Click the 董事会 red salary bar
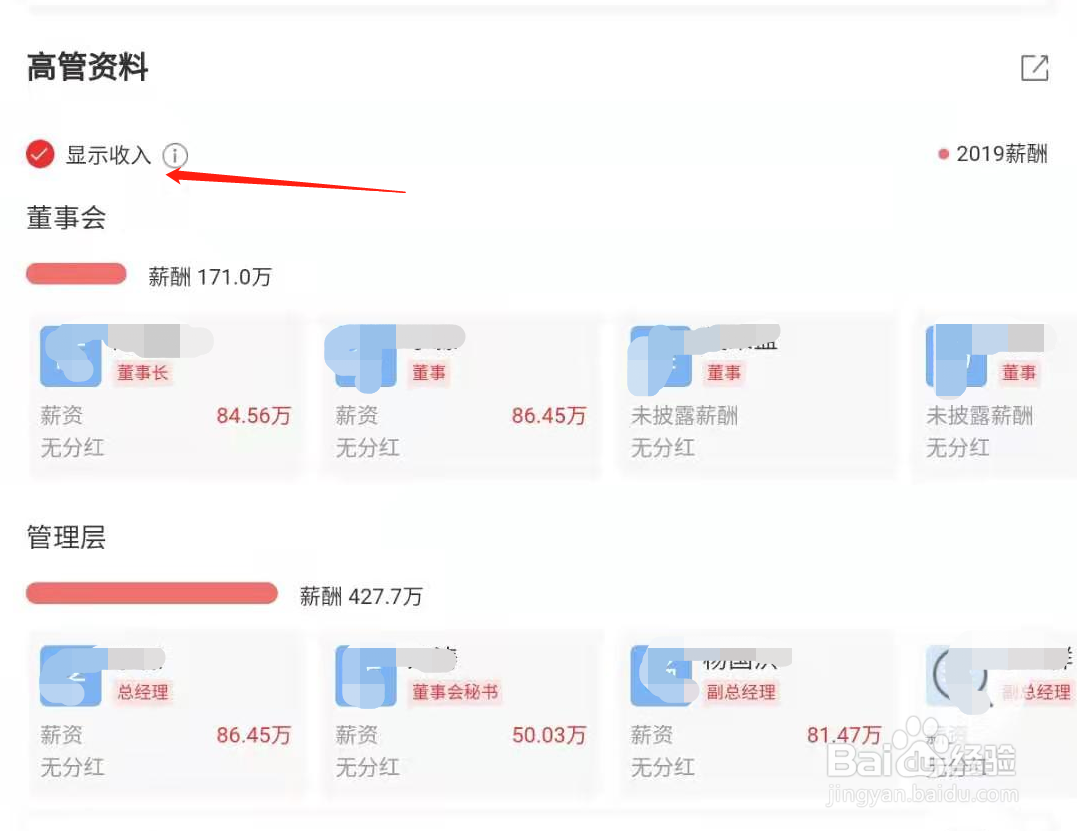Viewport: 1077px width, 831px height. pyautogui.click(x=76, y=274)
